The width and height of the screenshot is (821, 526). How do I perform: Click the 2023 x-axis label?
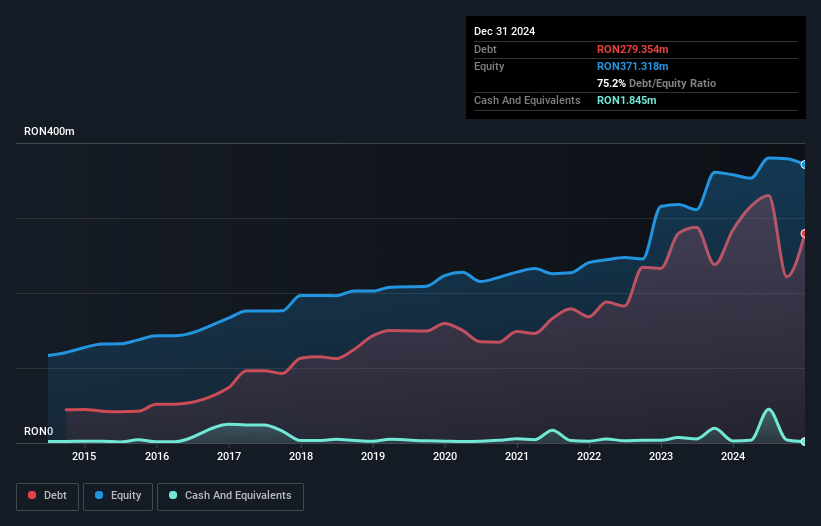[661, 456]
